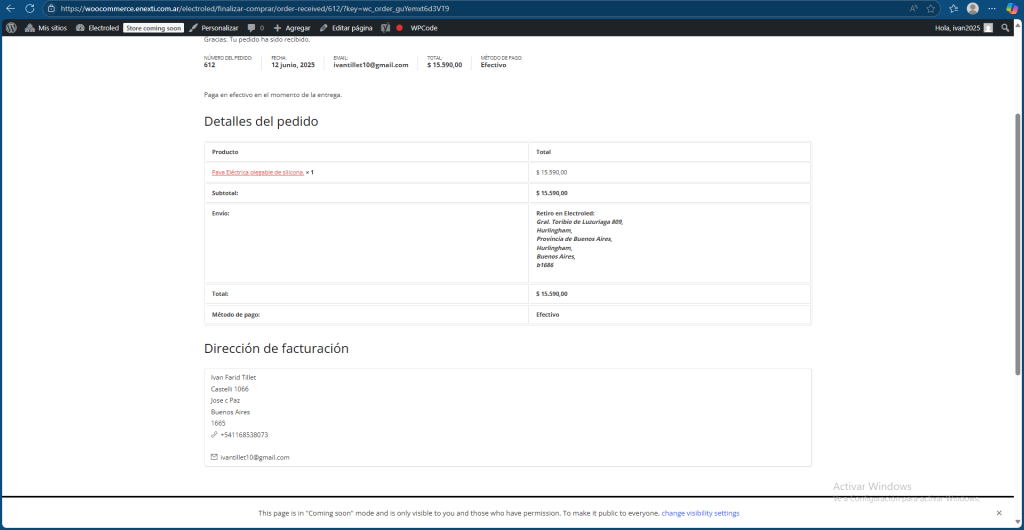
Task: Open the Personalizar customizer
Action: (213, 28)
